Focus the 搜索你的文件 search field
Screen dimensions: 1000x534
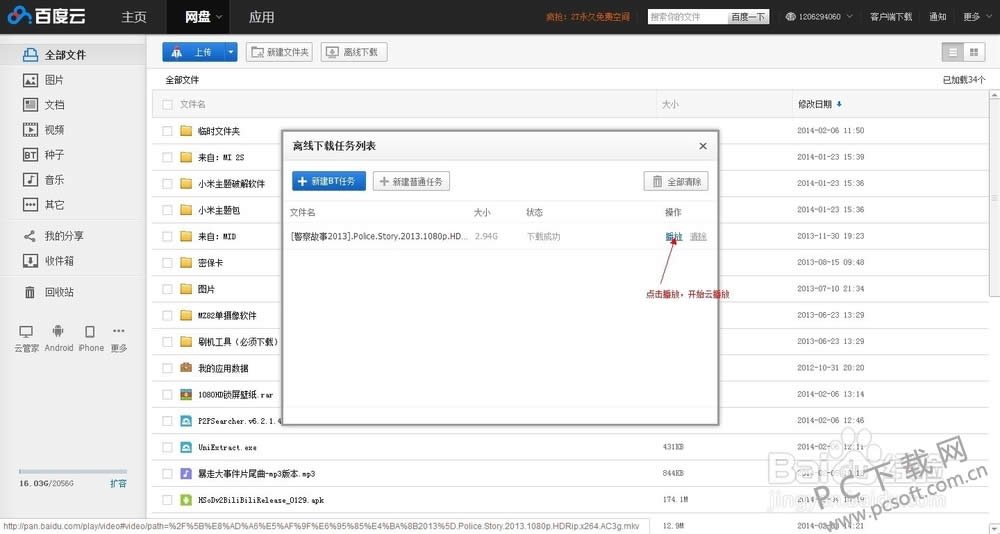[x=688, y=17]
